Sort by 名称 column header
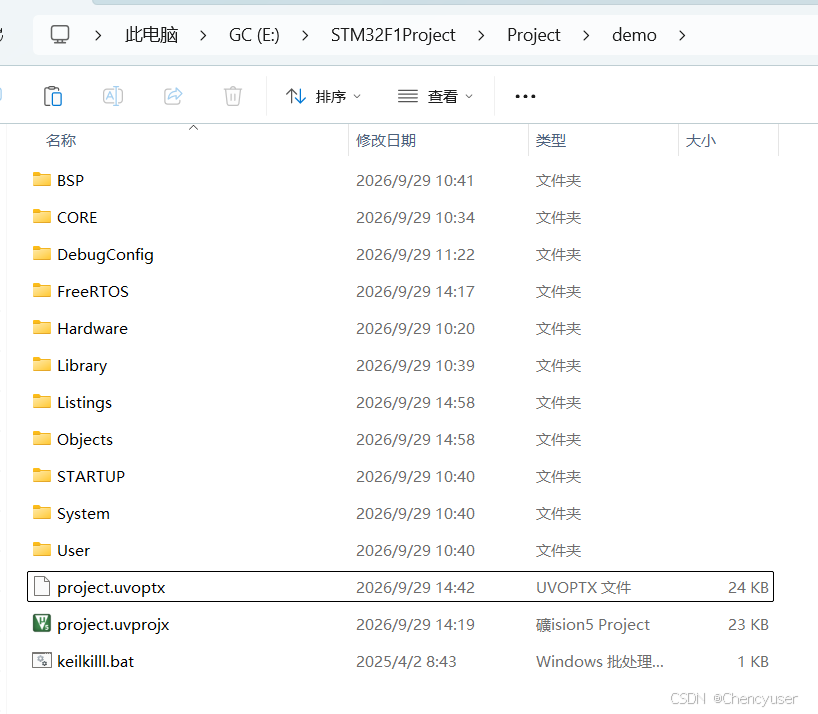 61,140
